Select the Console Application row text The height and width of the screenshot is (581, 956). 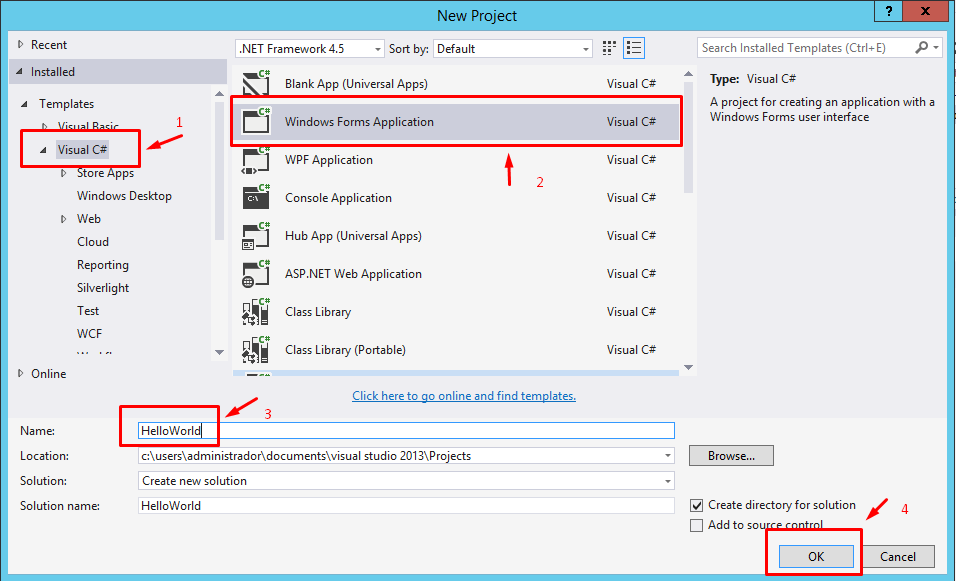tap(338, 198)
